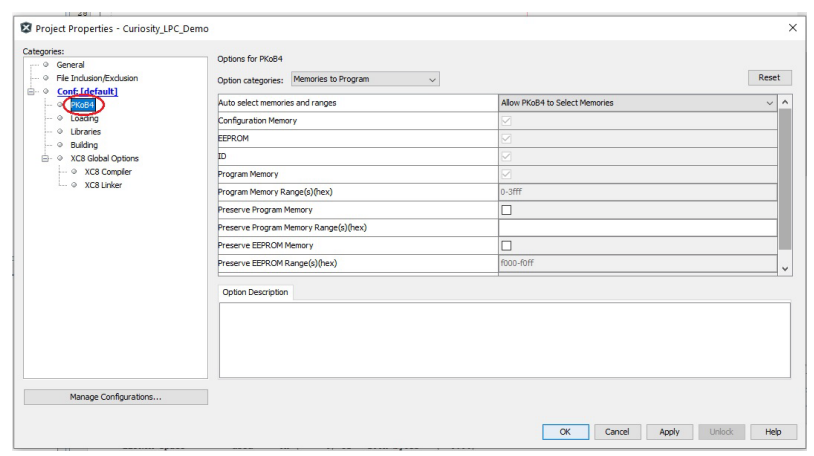Click Preserve Program Memory Range input field
Viewport: 814px width, 456px height.
pyautogui.click(x=637, y=227)
